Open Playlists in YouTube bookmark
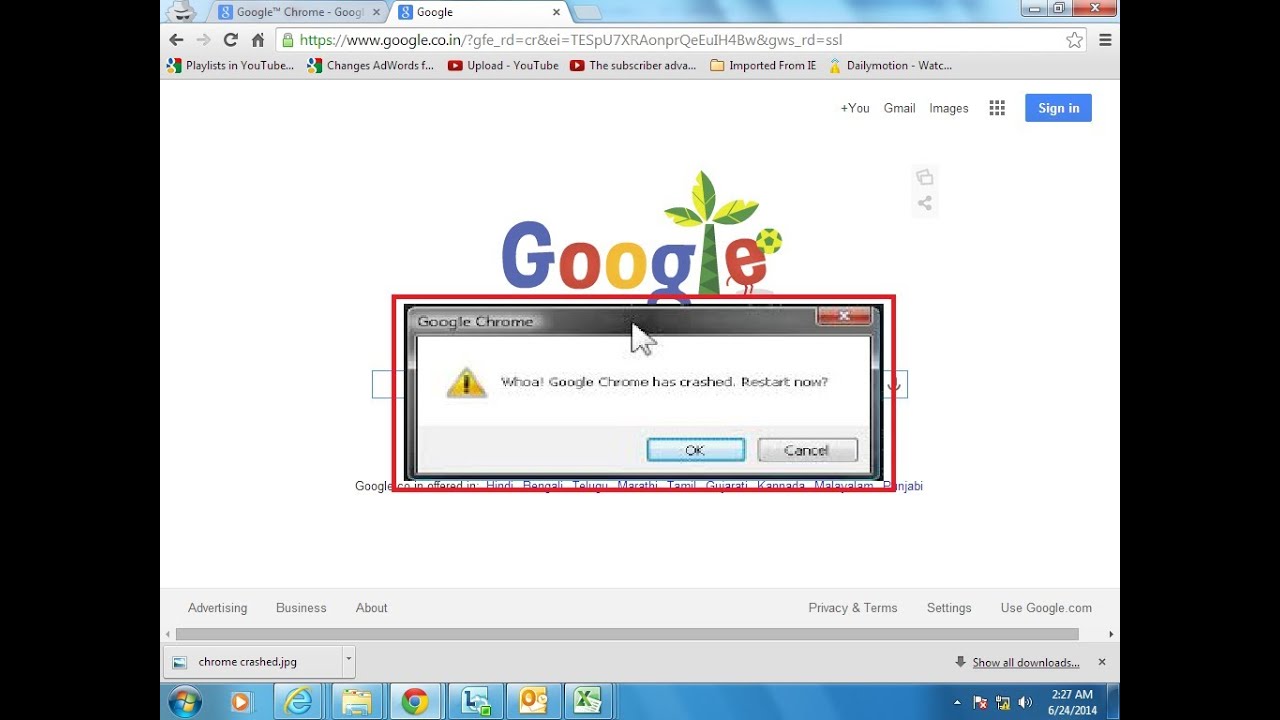The image size is (1280, 720). (x=231, y=65)
